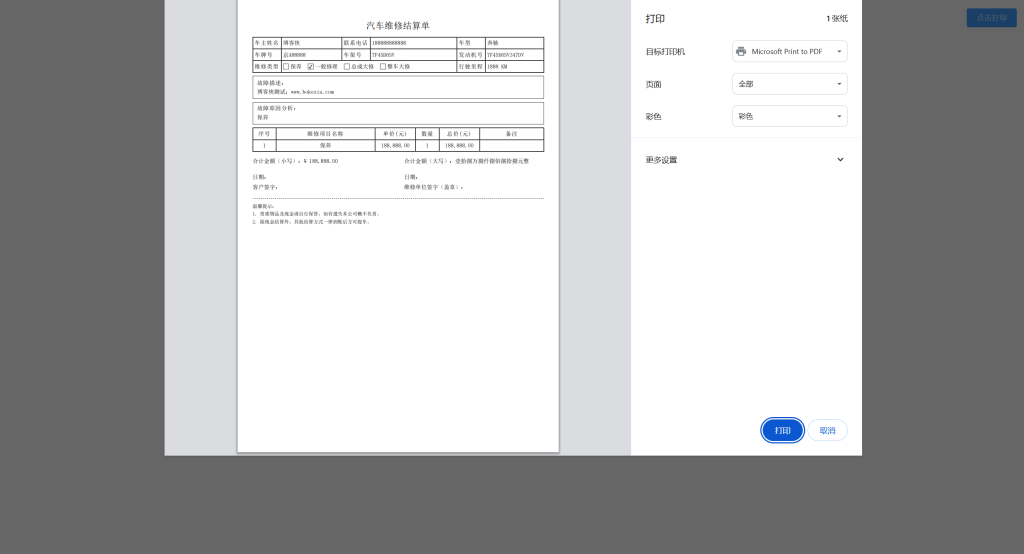Screen dimensions: 1024x554
Task: Click the checked 一般修理 checkbox in preview
Action: click(x=311, y=67)
